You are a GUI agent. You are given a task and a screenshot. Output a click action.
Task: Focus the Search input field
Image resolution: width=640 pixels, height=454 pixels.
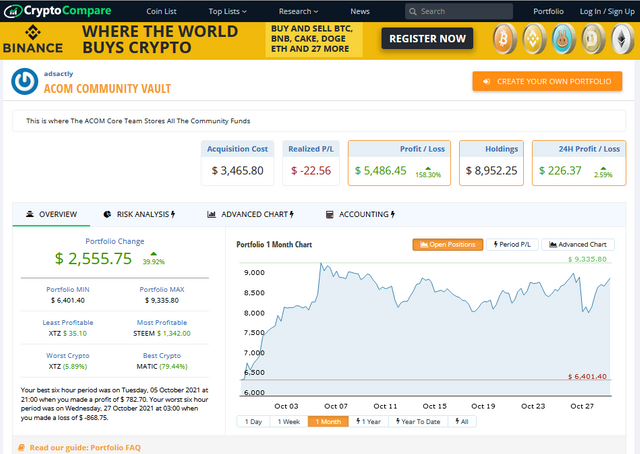[x=459, y=11]
